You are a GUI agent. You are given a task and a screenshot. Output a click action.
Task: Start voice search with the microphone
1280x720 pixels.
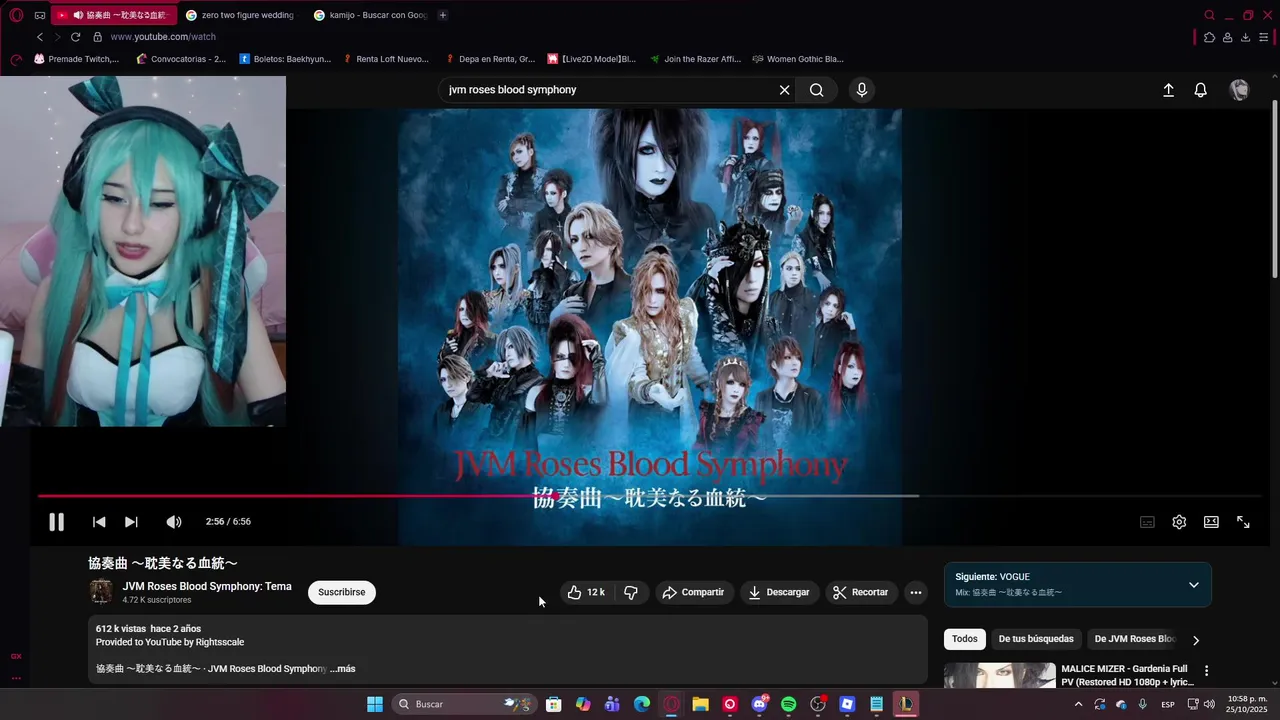click(862, 90)
